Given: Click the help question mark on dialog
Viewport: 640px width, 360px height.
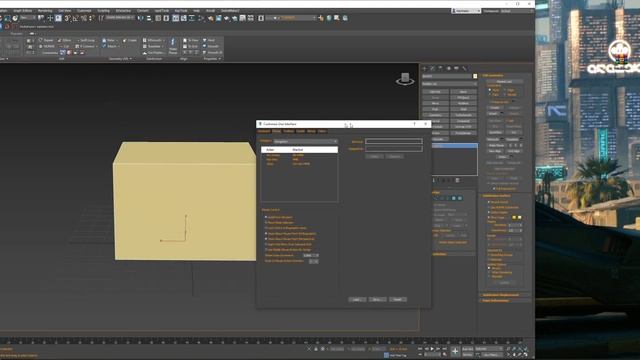Looking at the screenshot, I should tap(414, 124).
